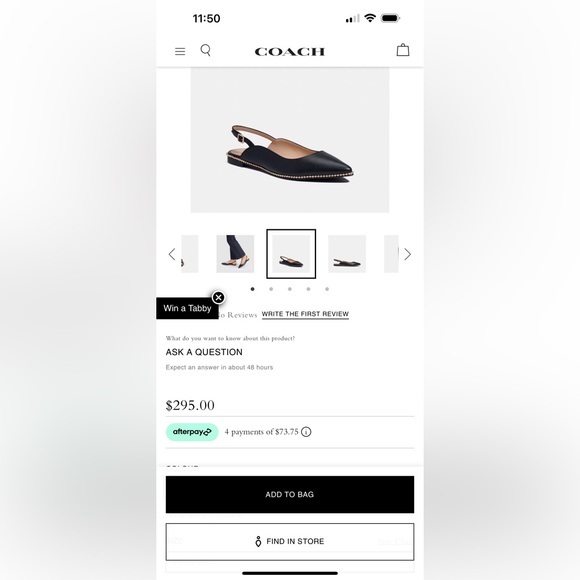580x580 pixels.
Task: Jump to second image pagination dot
Action: pyautogui.click(x=271, y=289)
